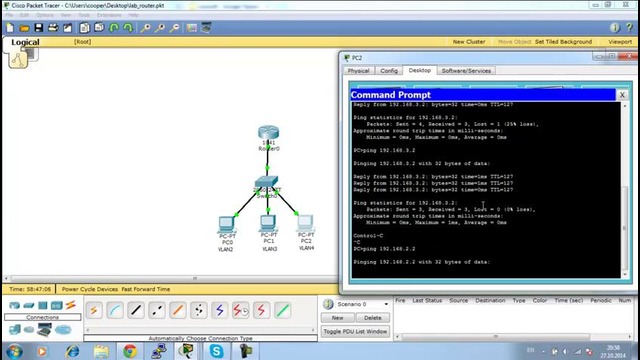Select the Copper Straight-Through cable icon

(x=136, y=311)
